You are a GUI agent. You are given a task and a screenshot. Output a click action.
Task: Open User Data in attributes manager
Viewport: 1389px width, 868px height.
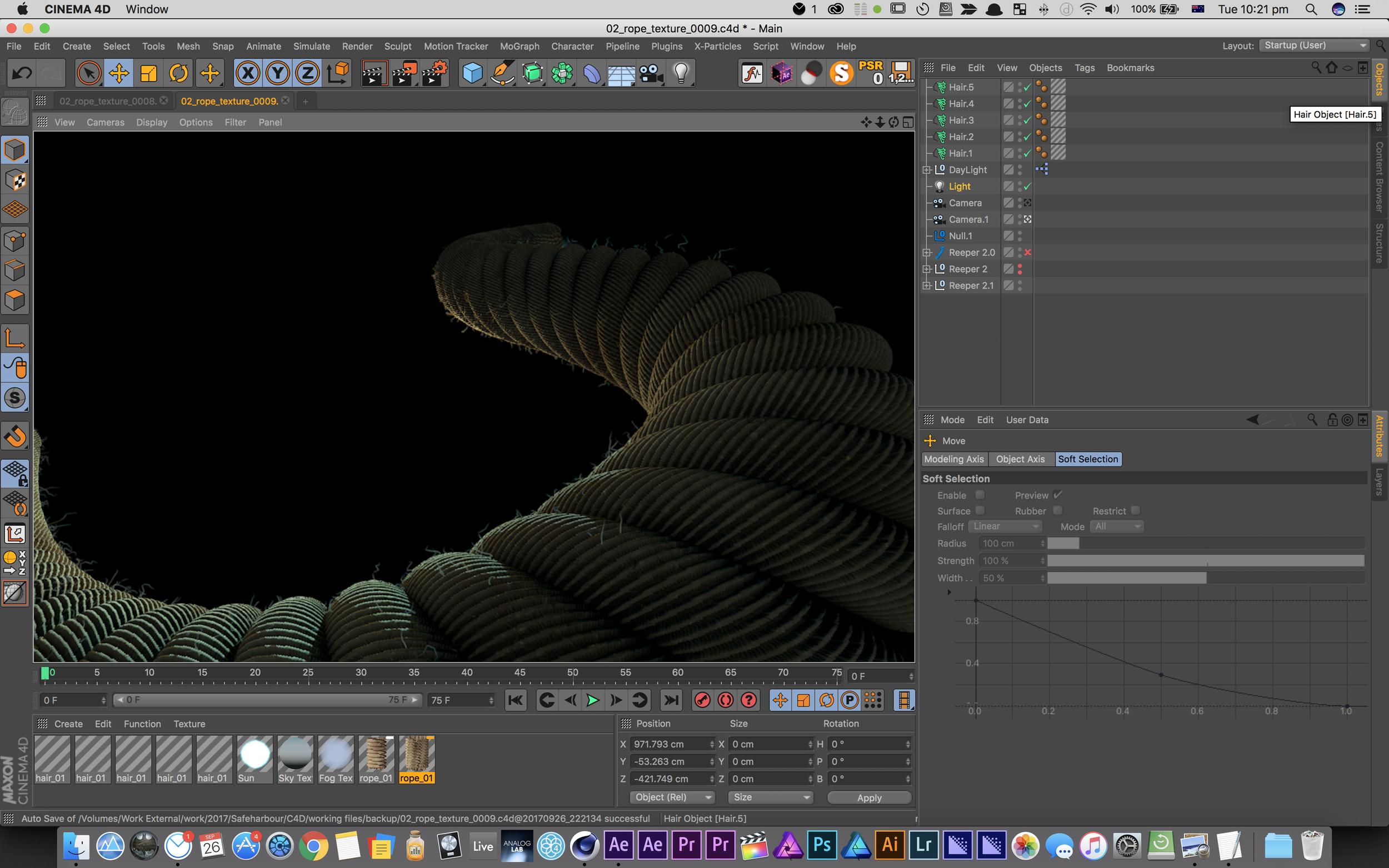[x=1027, y=420]
